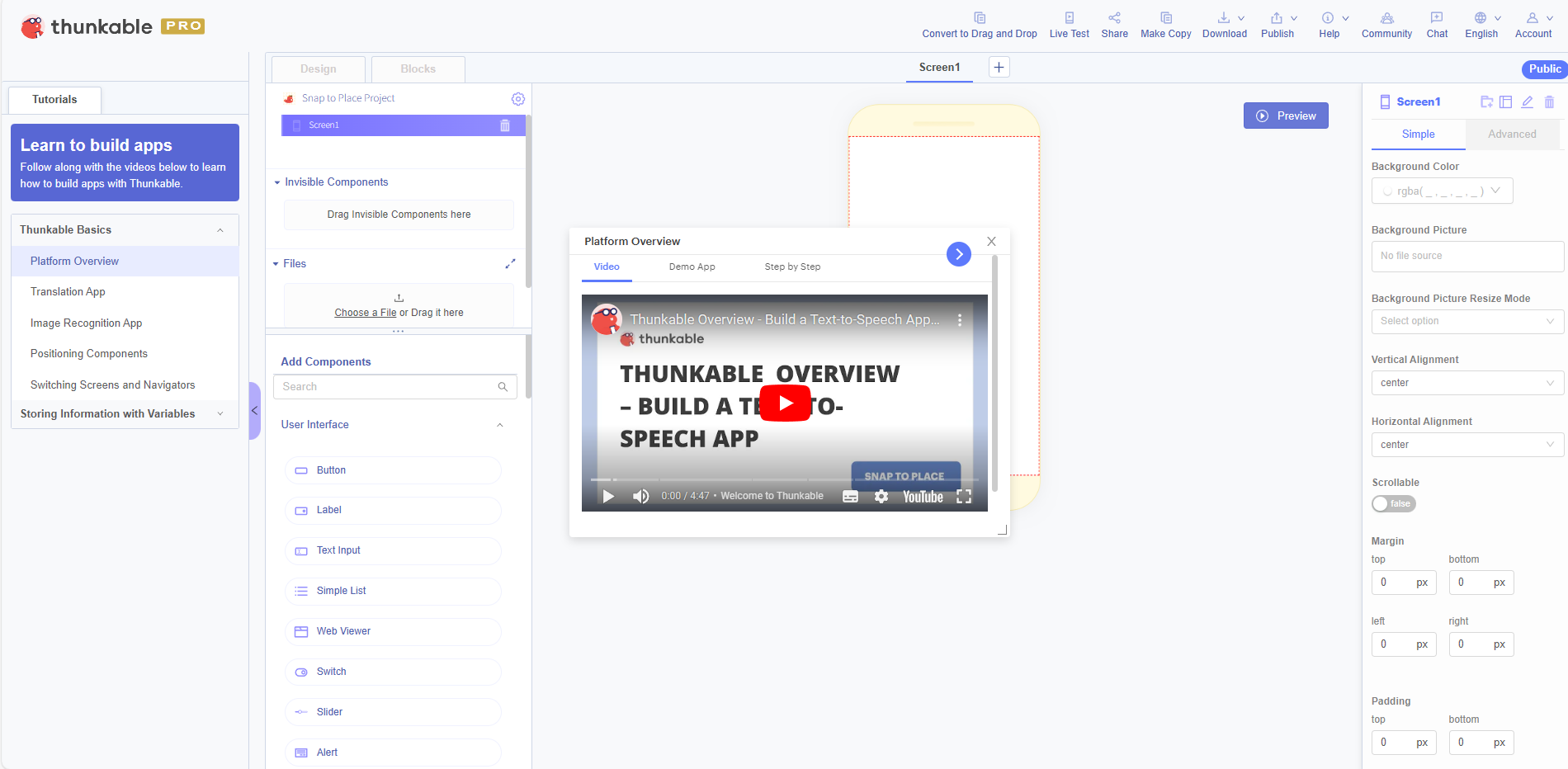Viewport: 1568px width, 769px height.
Task: Delete Screen1 using trash icon in tree
Action: coord(505,125)
